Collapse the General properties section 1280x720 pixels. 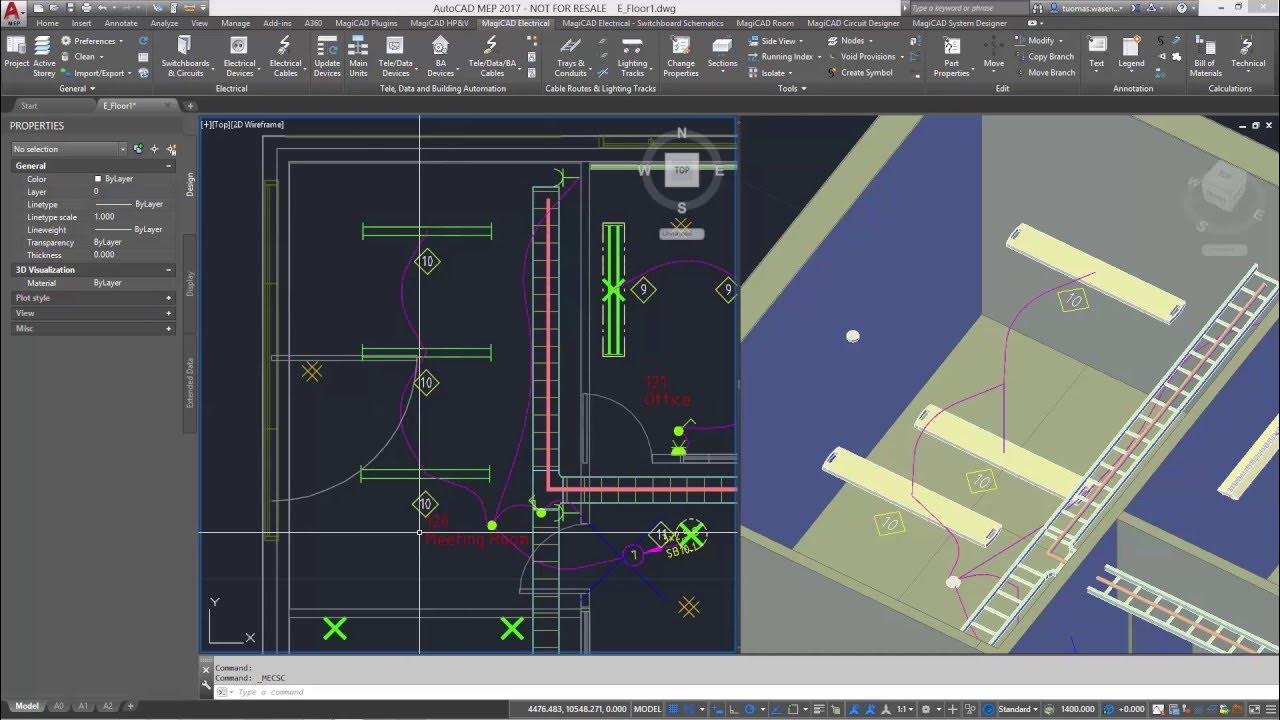click(x=168, y=166)
